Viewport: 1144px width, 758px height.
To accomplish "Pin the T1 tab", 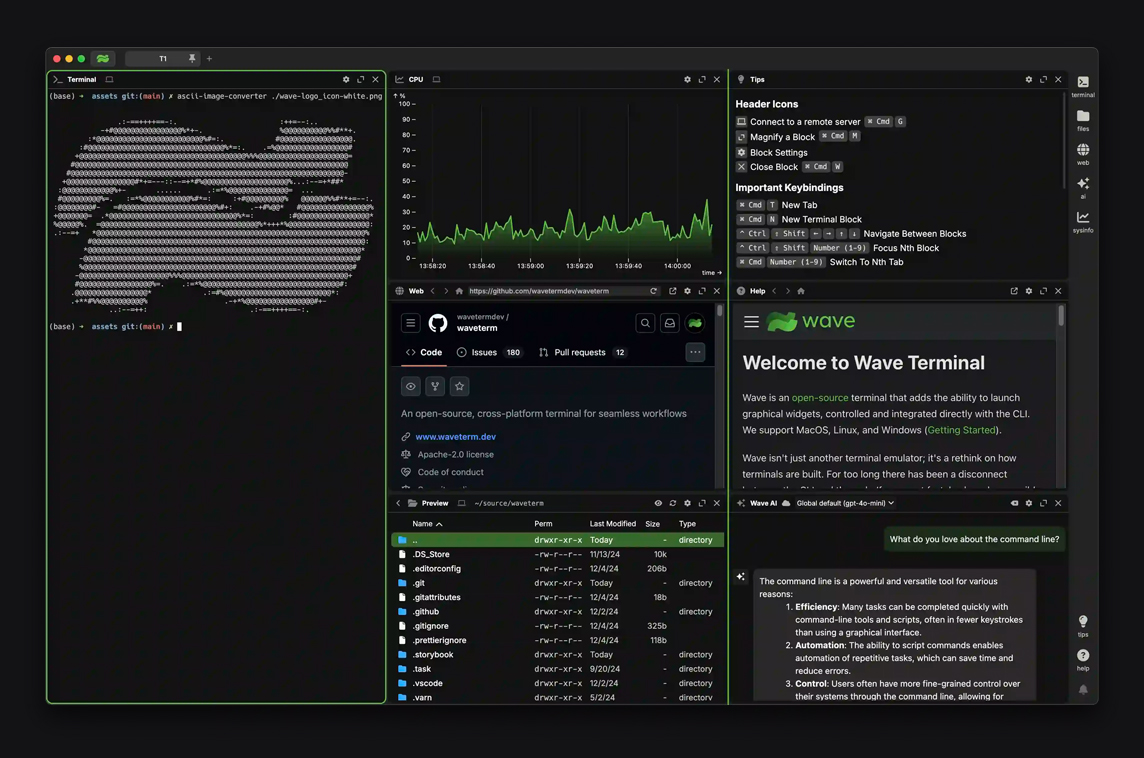I will 192,58.
